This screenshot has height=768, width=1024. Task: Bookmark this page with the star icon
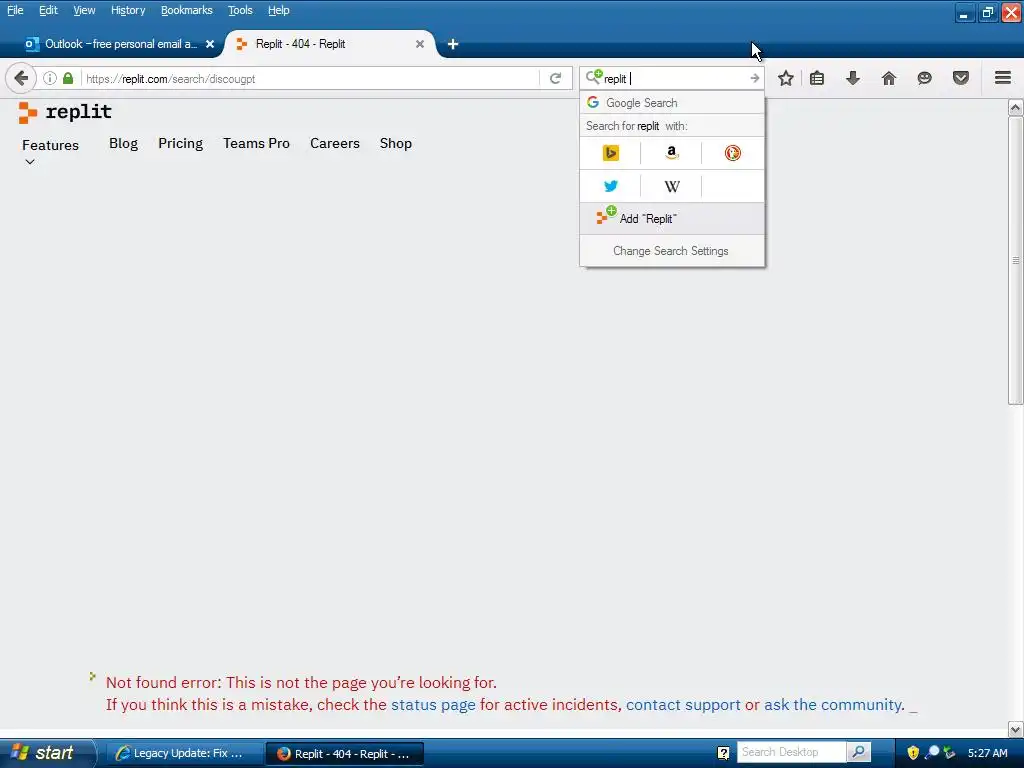pos(786,78)
